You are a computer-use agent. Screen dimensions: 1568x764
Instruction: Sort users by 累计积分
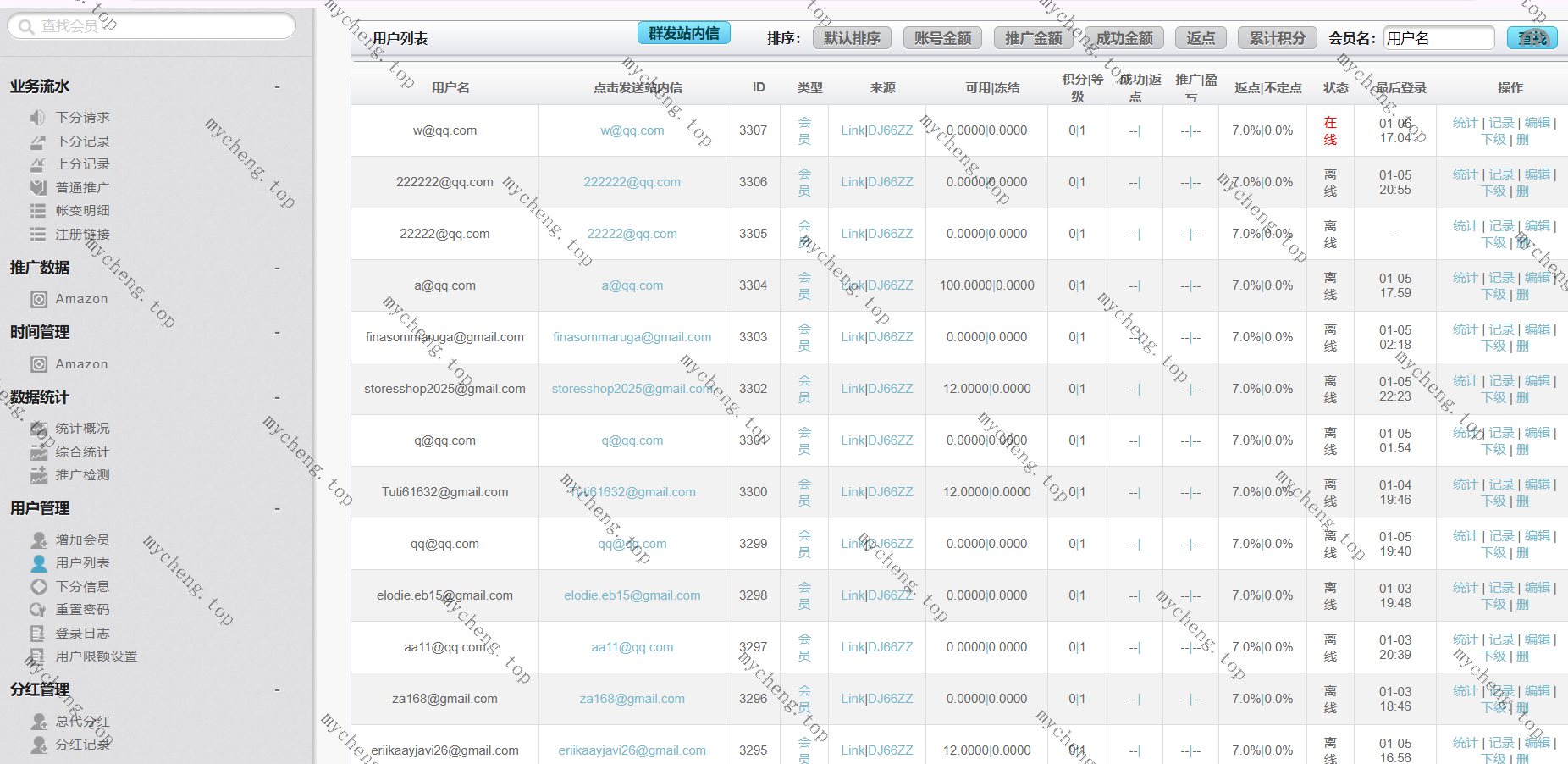(1277, 38)
